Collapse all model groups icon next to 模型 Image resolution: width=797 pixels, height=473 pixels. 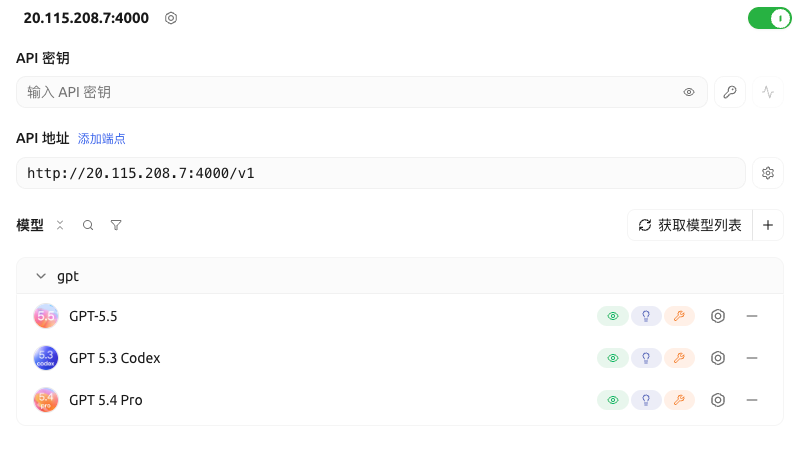[60, 225]
